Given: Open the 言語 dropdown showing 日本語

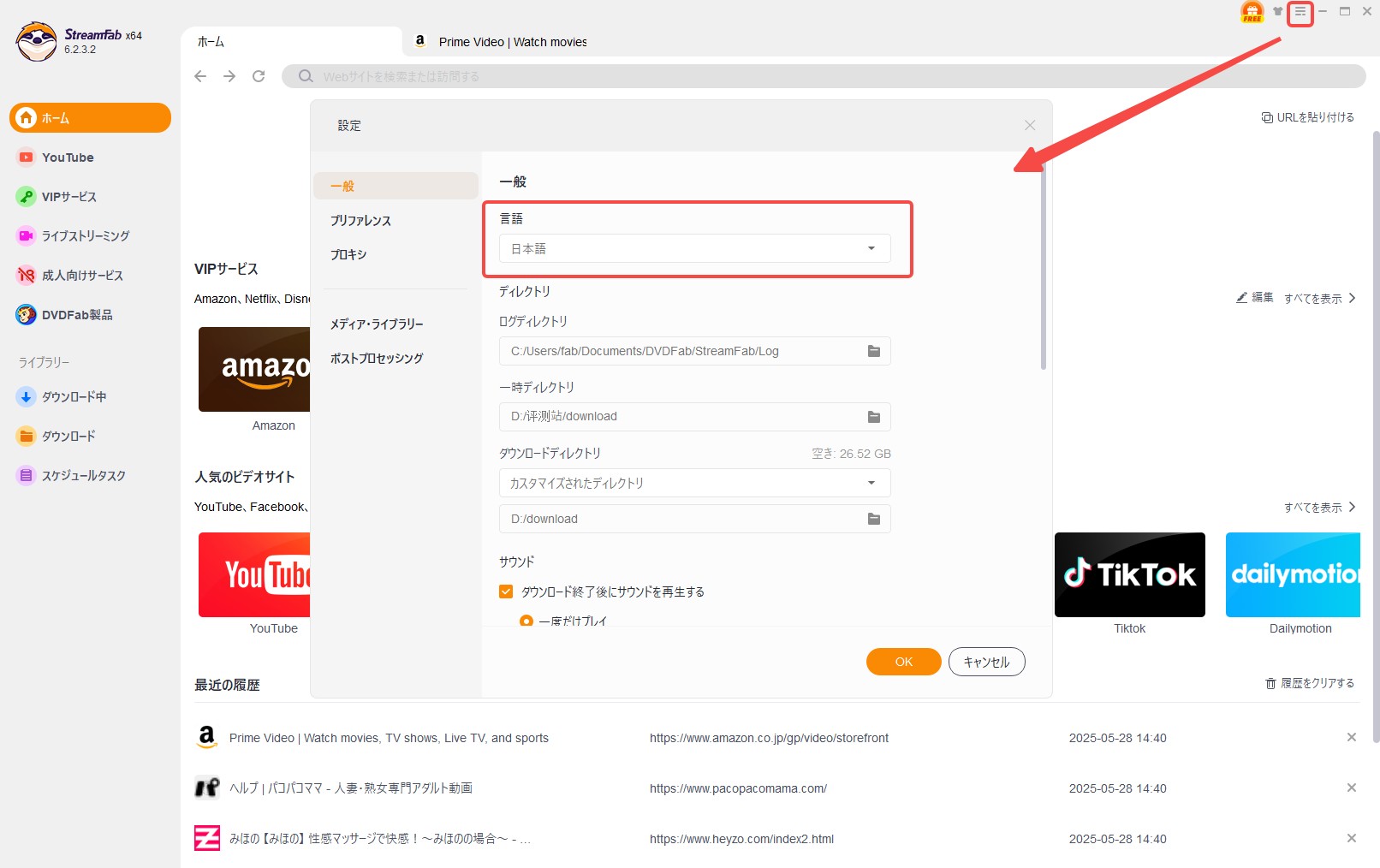Looking at the screenshot, I should (x=695, y=248).
